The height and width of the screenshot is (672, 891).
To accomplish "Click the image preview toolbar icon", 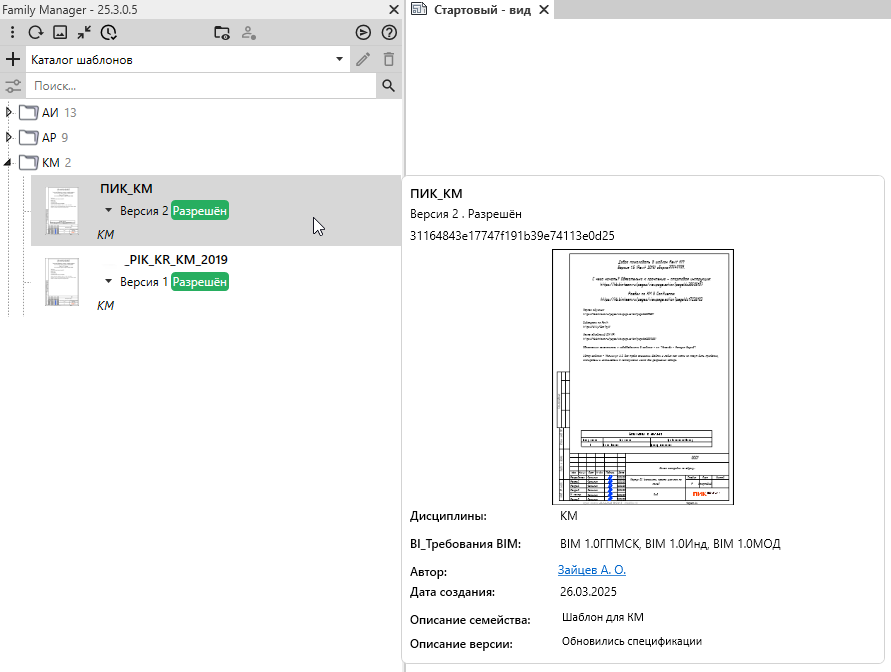I will tap(60, 32).
